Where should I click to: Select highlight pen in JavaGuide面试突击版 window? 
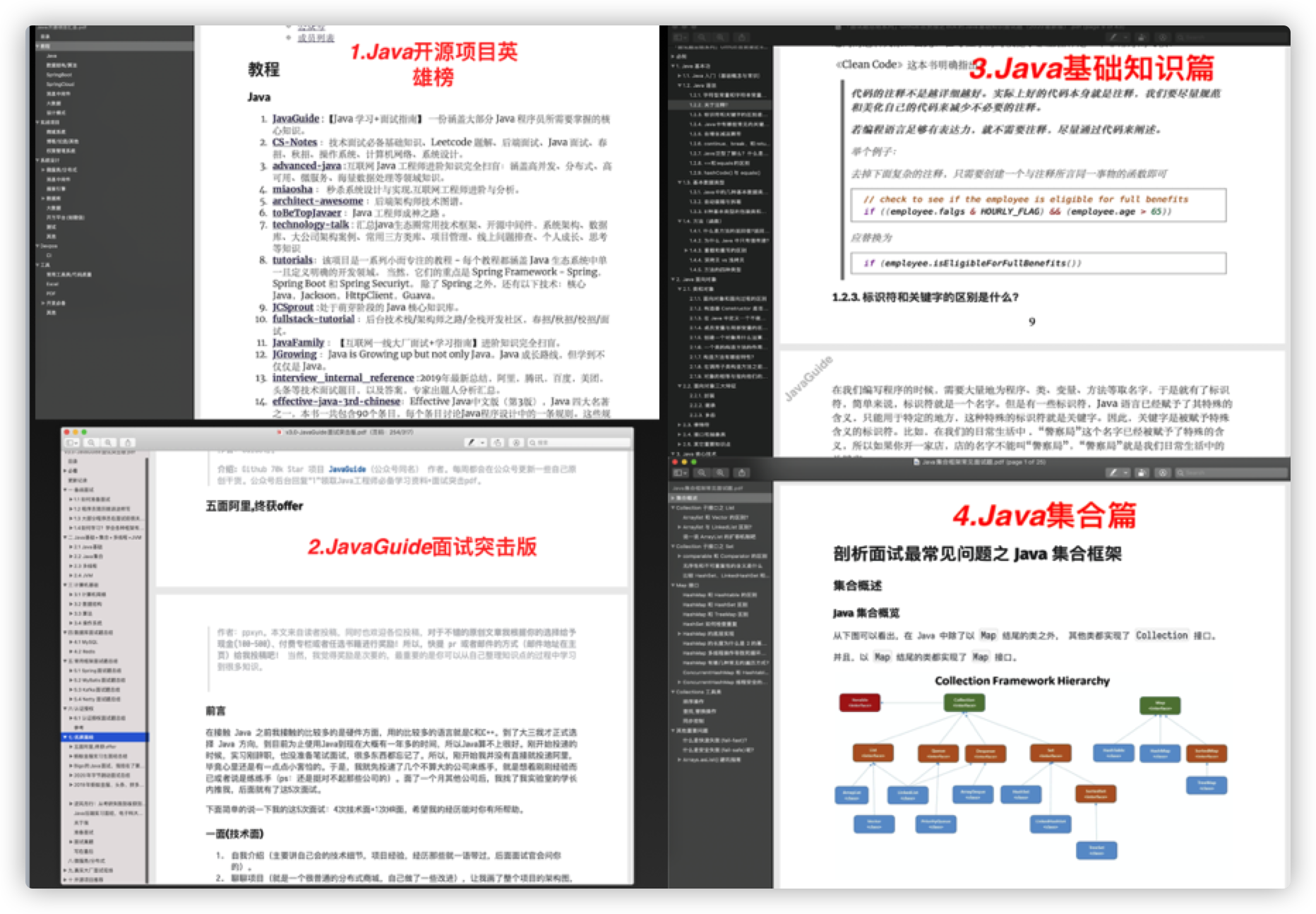coord(471,443)
